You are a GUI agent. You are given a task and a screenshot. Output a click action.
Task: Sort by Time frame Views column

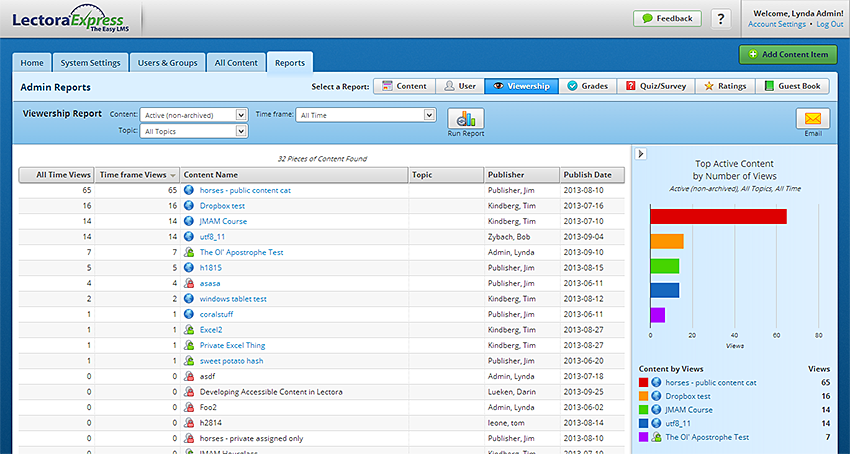point(137,175)
